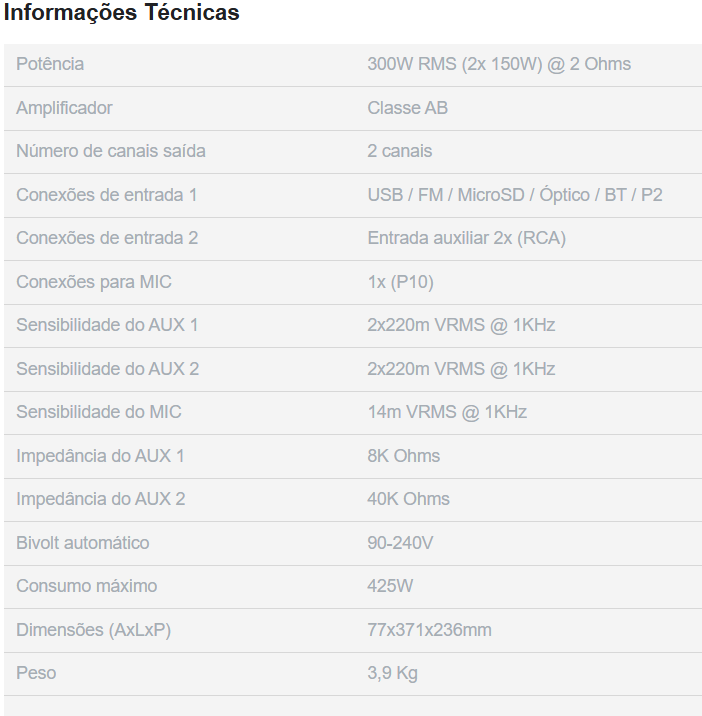702x716 pixels.
Task: Select the 2 canais value
Action: pos(400,151)
